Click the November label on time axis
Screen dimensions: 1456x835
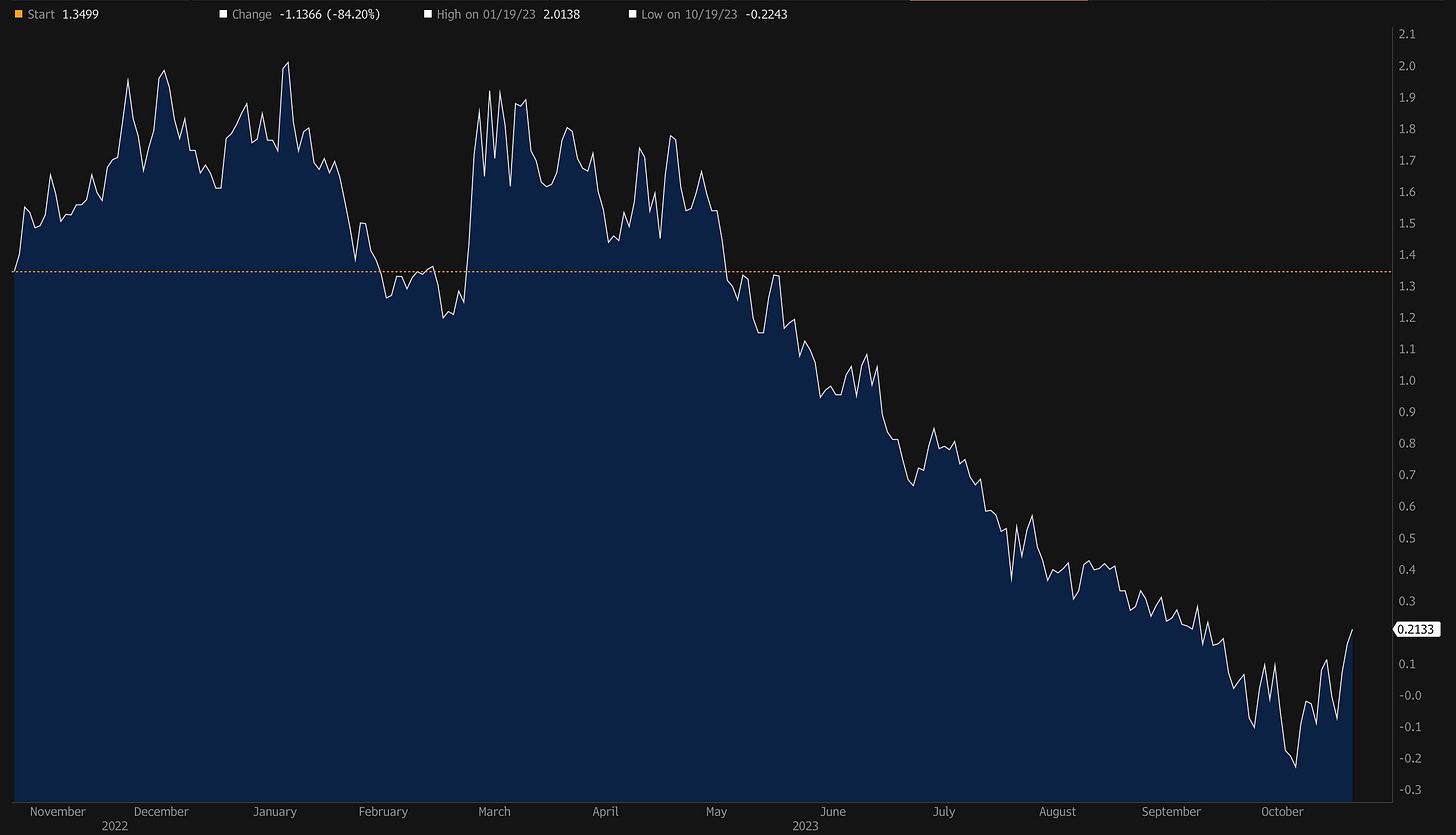click(x=58, y=812)
